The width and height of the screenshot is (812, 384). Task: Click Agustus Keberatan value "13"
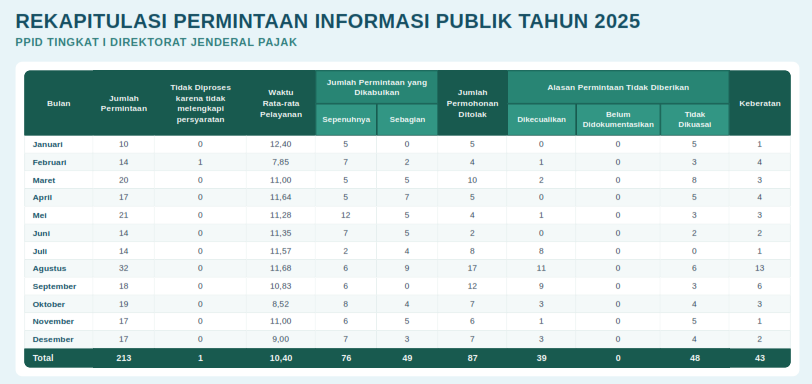click(x=760, y=269)
